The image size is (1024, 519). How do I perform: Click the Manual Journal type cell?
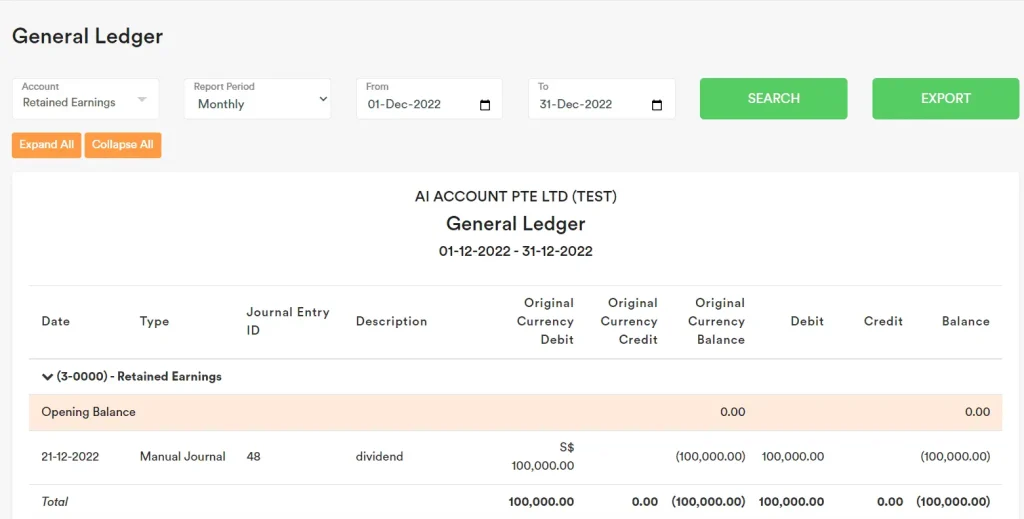coord(182,456)
